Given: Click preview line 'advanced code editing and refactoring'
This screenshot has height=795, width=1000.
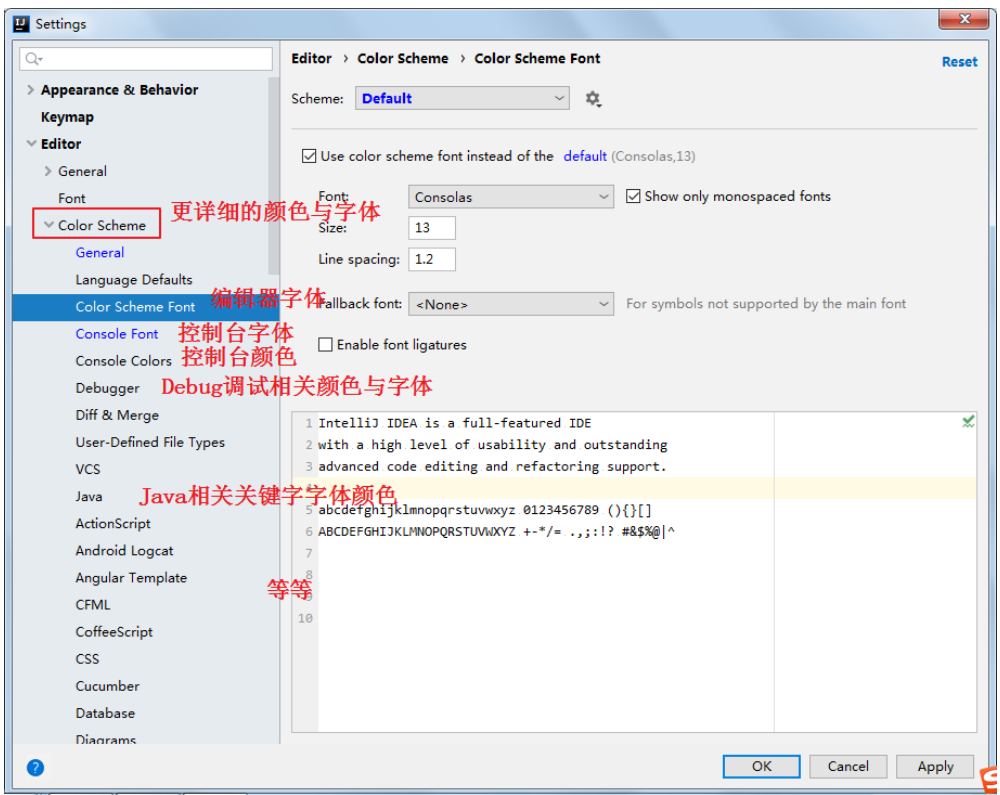Looking at the screenshot, I should [492, 467].
